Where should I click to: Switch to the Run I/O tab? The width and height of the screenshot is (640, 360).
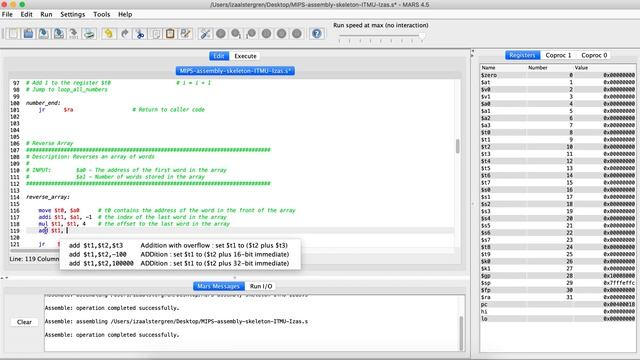tap(261, 286)
